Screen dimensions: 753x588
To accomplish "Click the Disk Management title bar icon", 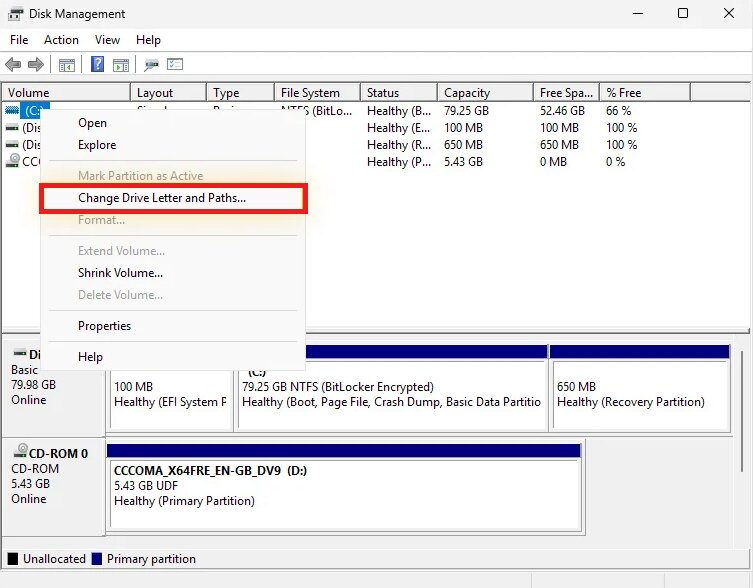I will pyautogui.click(x=15, y=14).
